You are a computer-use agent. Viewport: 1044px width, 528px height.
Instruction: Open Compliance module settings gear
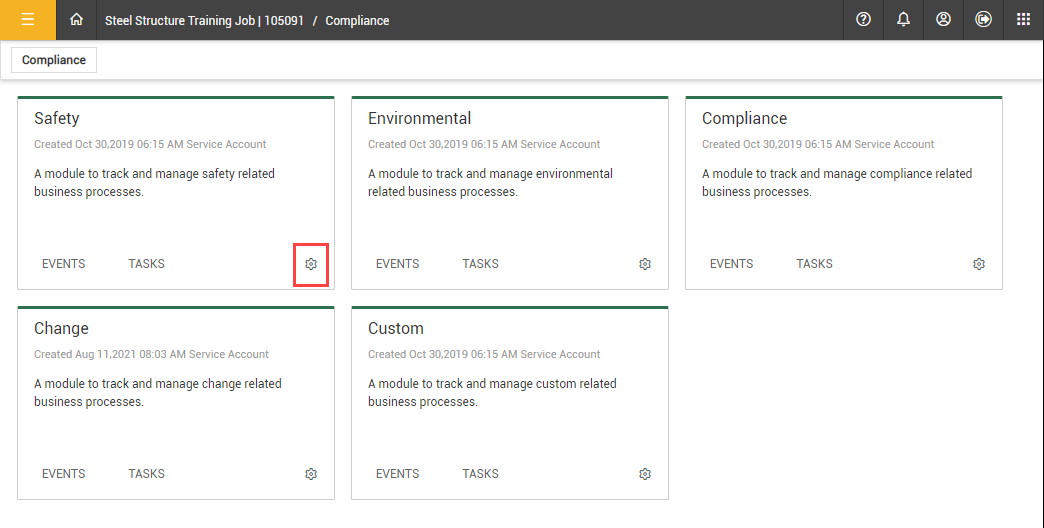(979, 264)
